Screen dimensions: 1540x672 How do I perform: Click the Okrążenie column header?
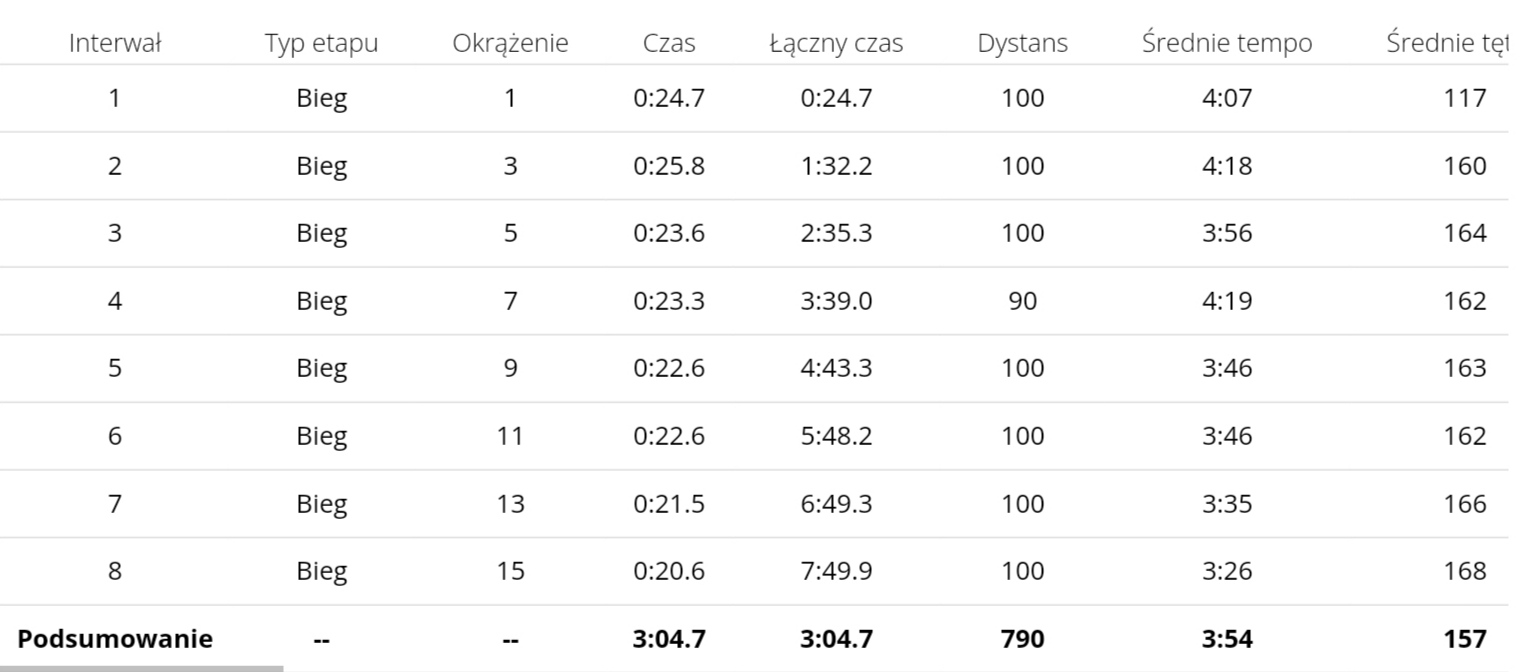pos(510,44)
